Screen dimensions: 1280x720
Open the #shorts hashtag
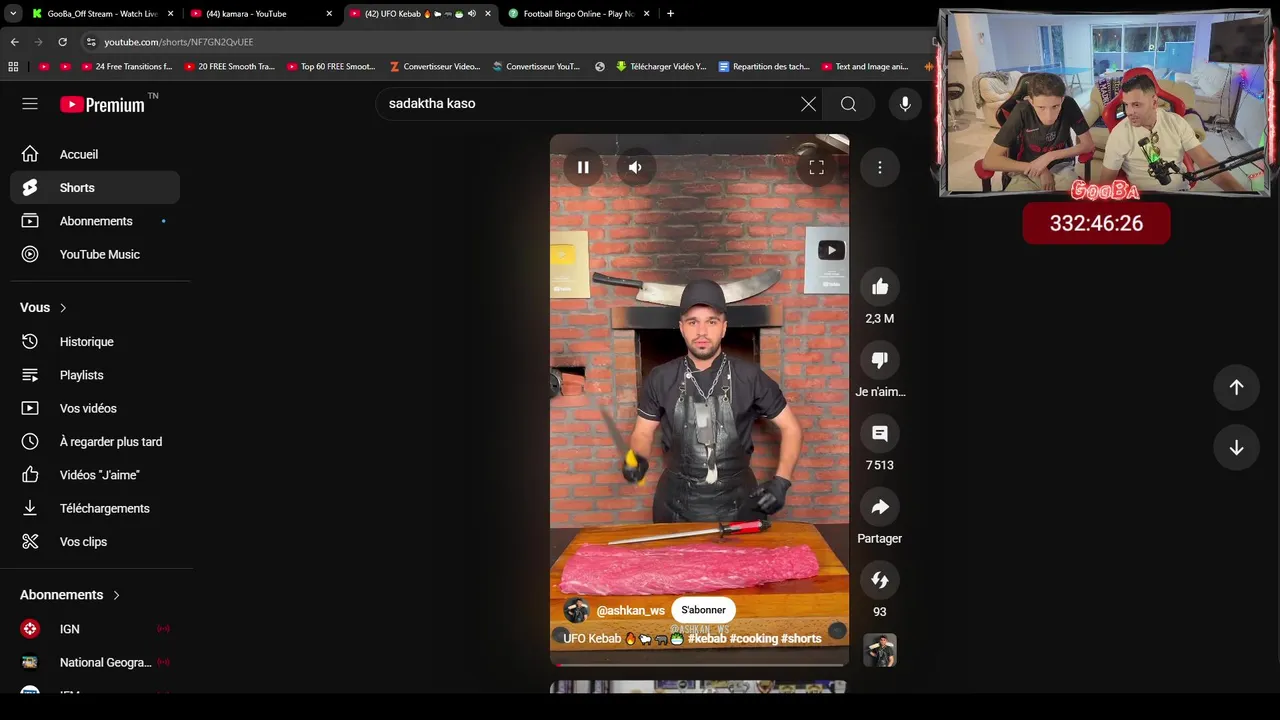tap(801, 639)
